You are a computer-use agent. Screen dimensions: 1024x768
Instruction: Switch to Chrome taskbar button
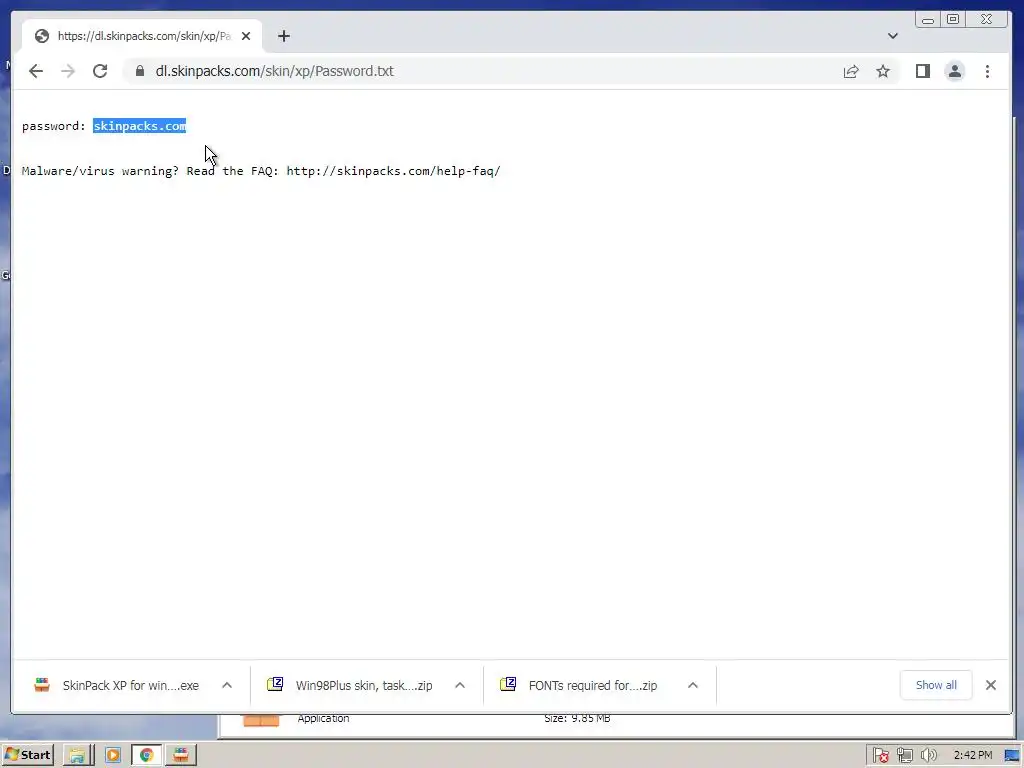[147, 755]
